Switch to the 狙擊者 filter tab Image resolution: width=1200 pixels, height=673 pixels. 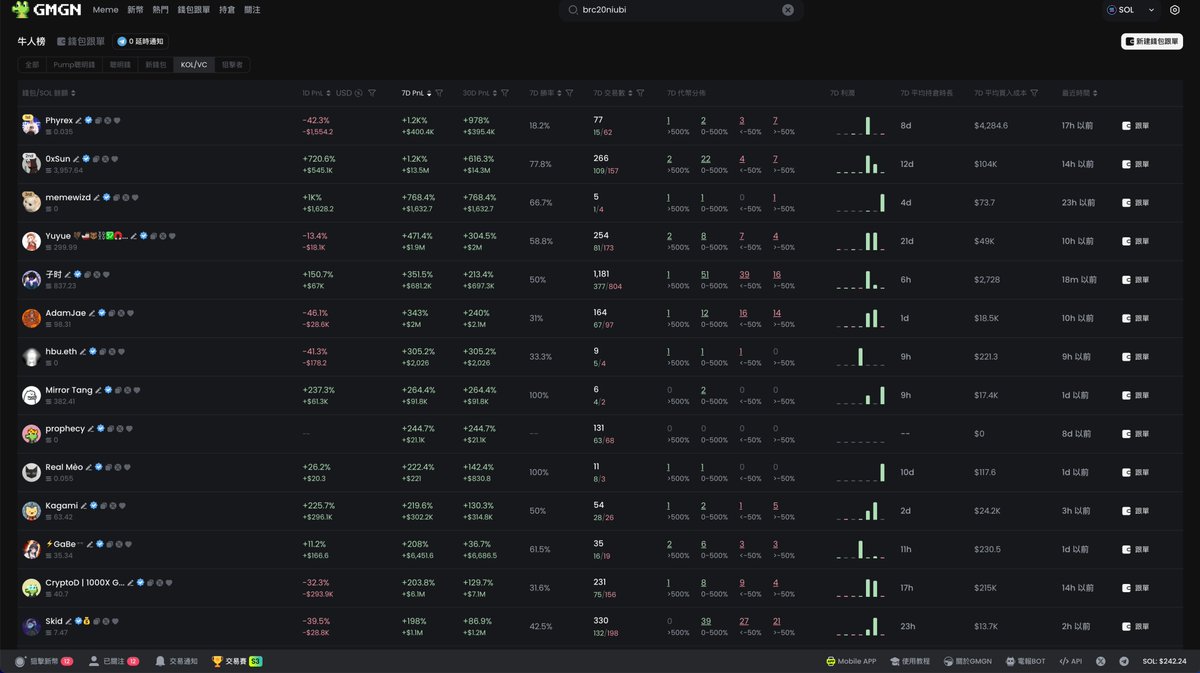click(232, 64)
